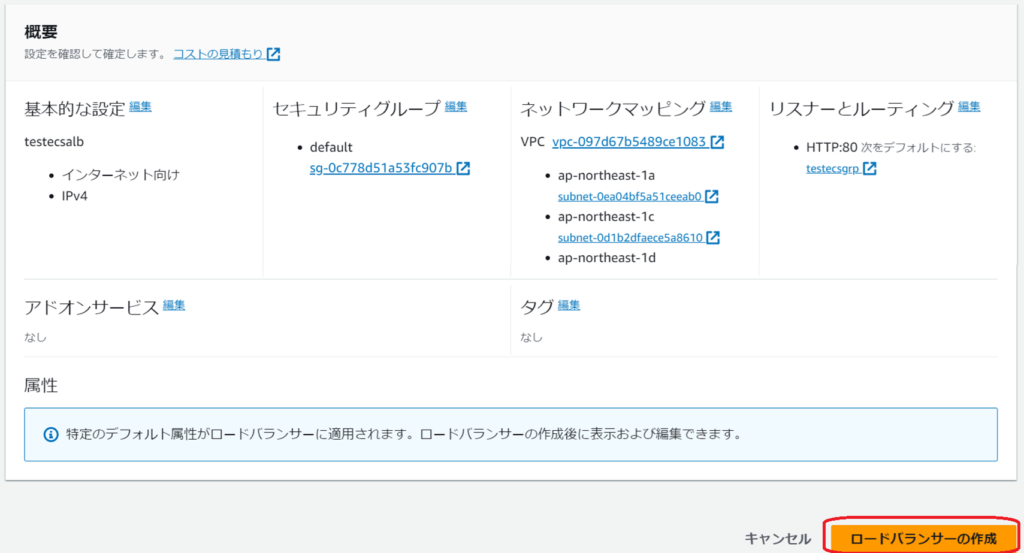Click external-link icon next to testecsgrp
This screenshot has height=553, width=1024.
870,168
